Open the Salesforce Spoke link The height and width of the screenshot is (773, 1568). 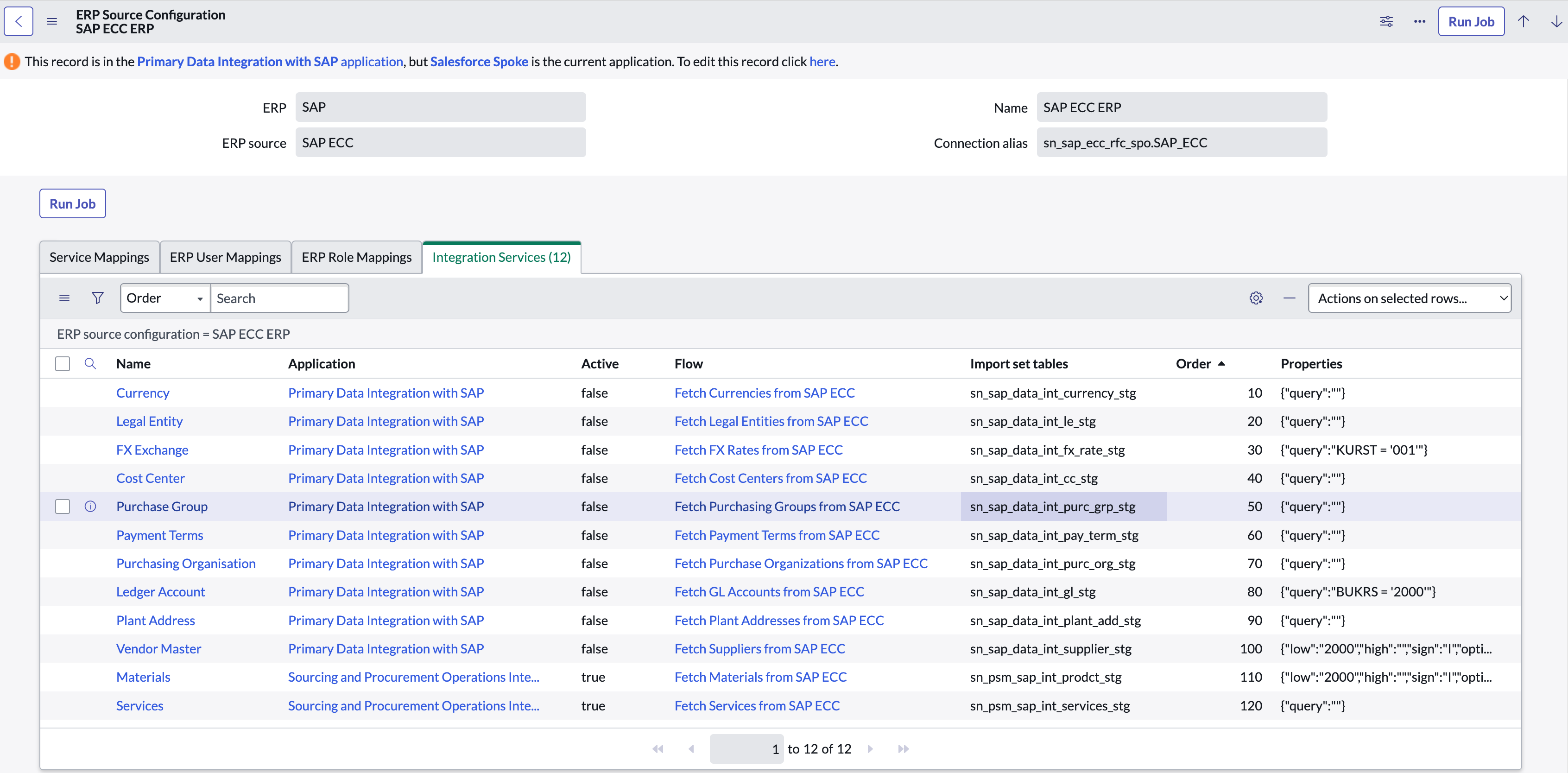479,62
